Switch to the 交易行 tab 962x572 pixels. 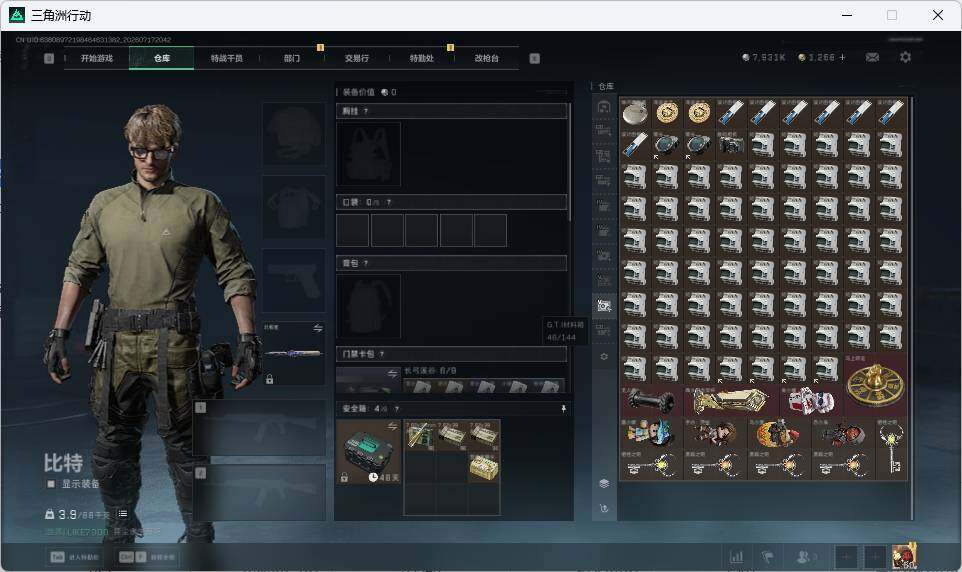coord(356,58)
